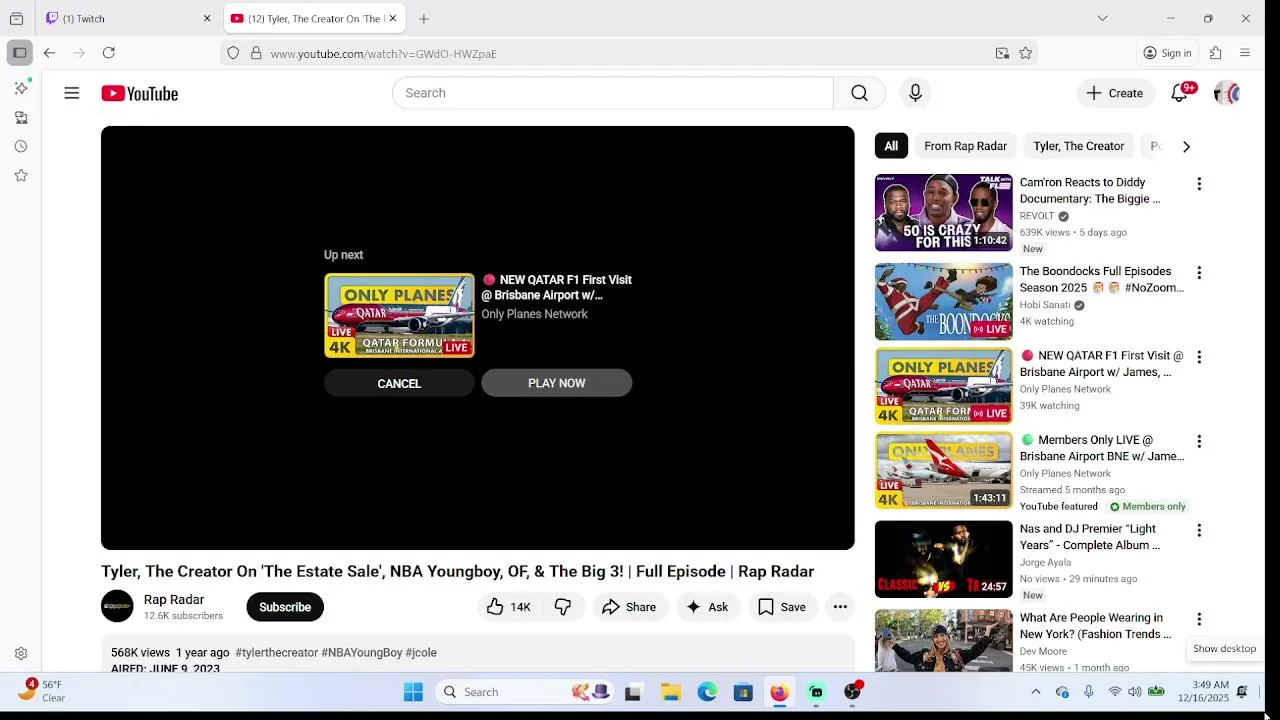Close the Tyler, The Creator YouTube tab
Viewport: 1280px width, 720px height.
[x=393, y=18]
